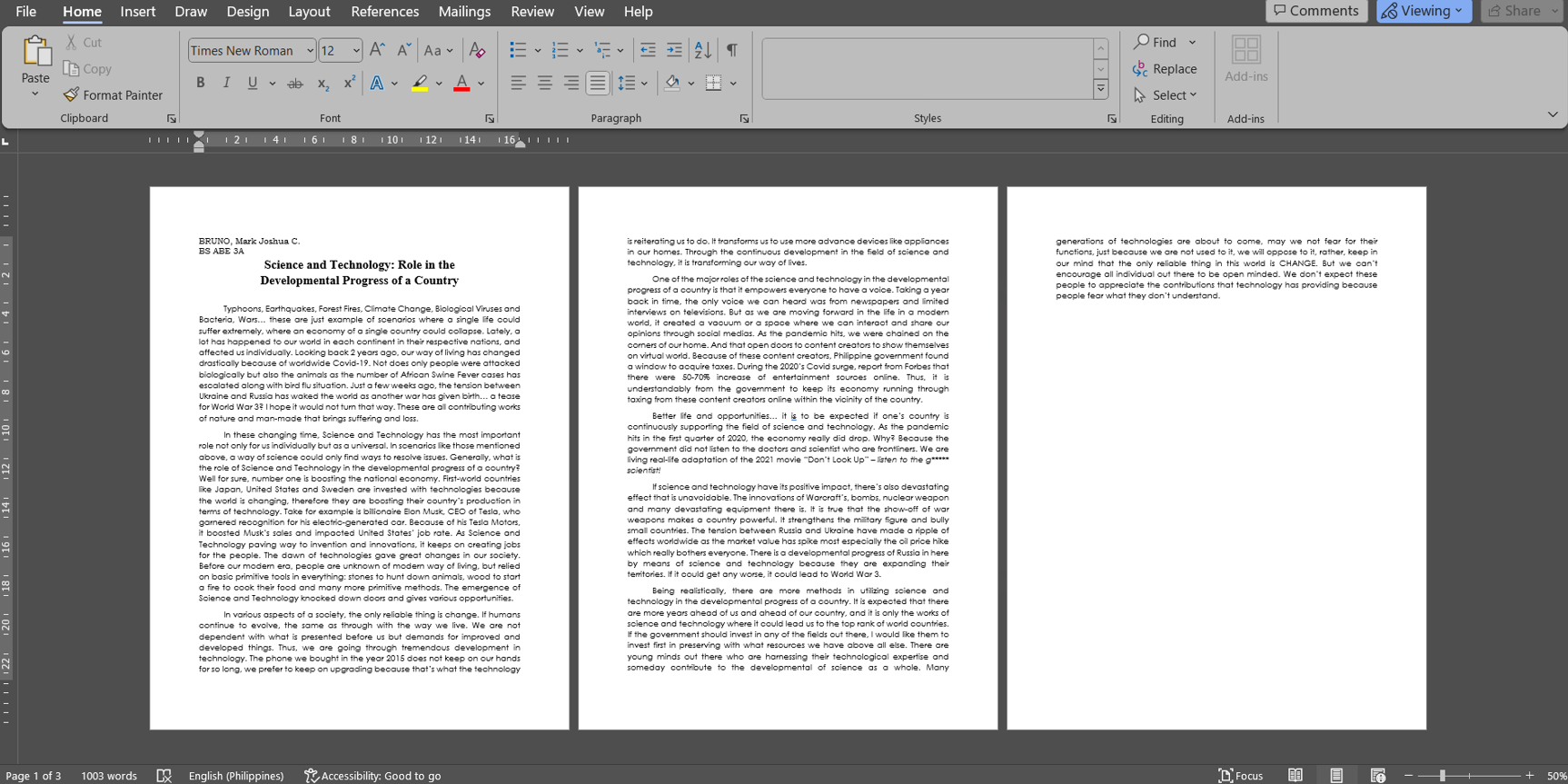Open the font name dropdown
The height and width of the screenshot is (784, 1568).
coord(310,51)
